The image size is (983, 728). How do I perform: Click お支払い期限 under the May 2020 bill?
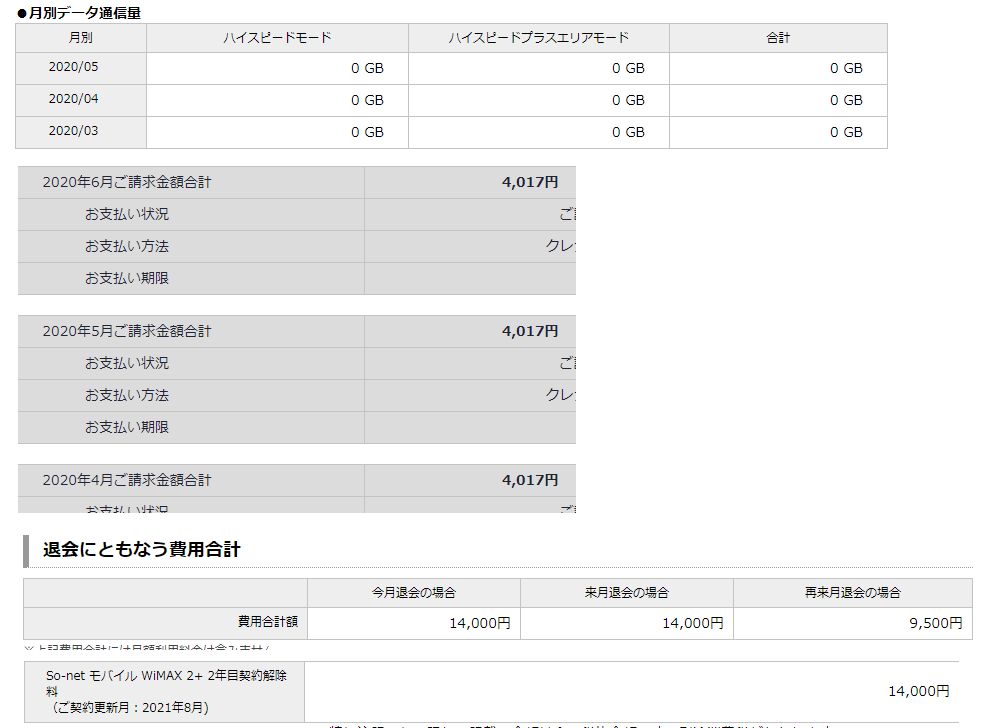(127, 427)
